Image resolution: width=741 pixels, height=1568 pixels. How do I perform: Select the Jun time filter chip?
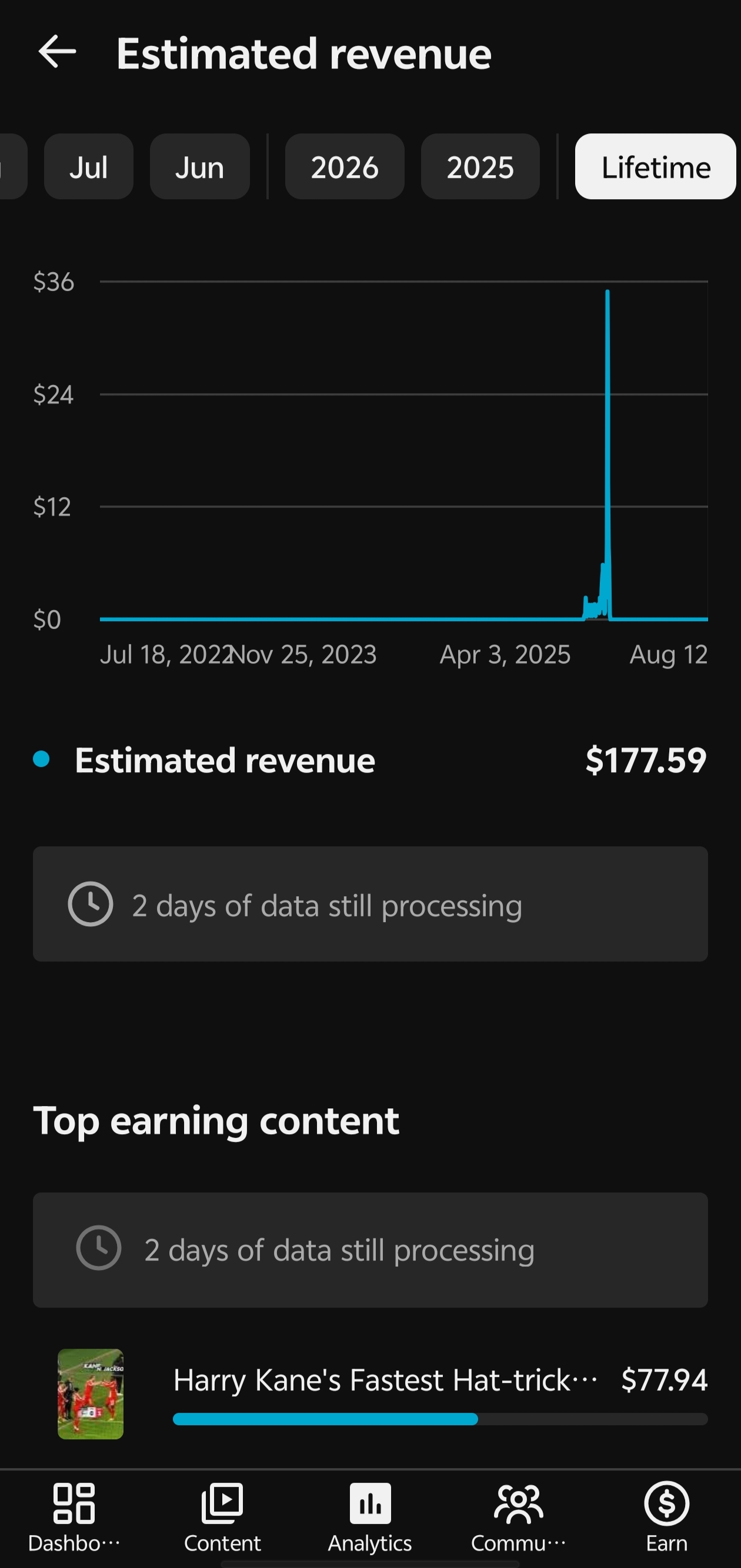pyautogui.click(x=200, y=166)
